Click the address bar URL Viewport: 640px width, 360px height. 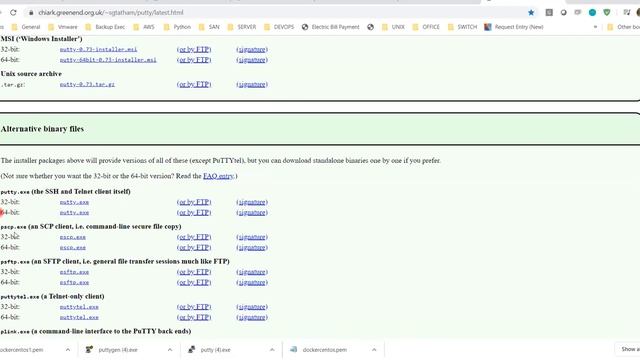(x=111, y=13)
